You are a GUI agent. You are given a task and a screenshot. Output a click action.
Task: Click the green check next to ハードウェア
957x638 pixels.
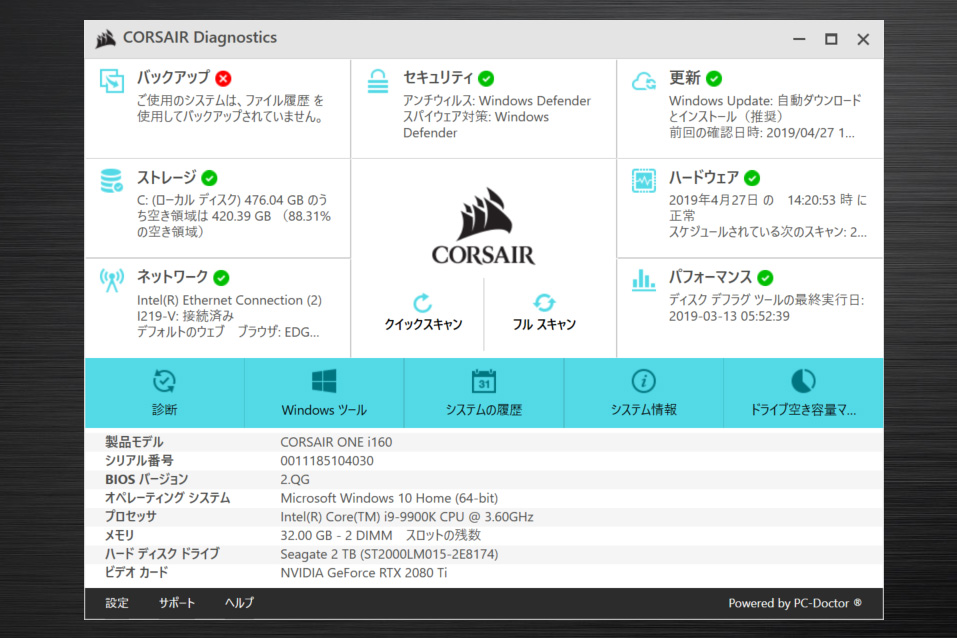753,178
